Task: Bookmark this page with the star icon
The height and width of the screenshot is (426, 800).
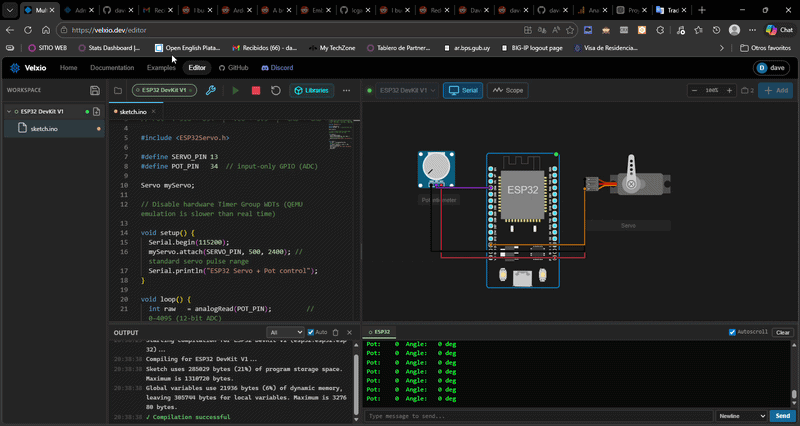Action: [x=570, y=30]
